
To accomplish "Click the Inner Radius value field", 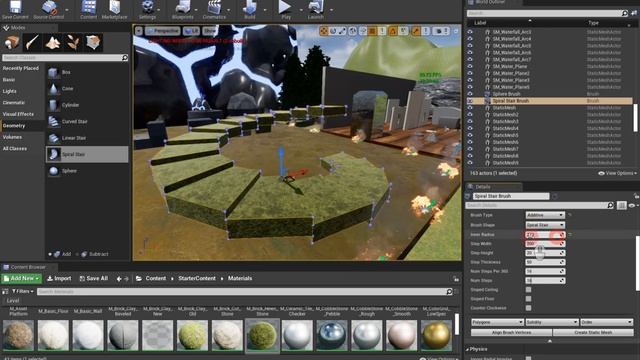I will [x=545, y=235].
